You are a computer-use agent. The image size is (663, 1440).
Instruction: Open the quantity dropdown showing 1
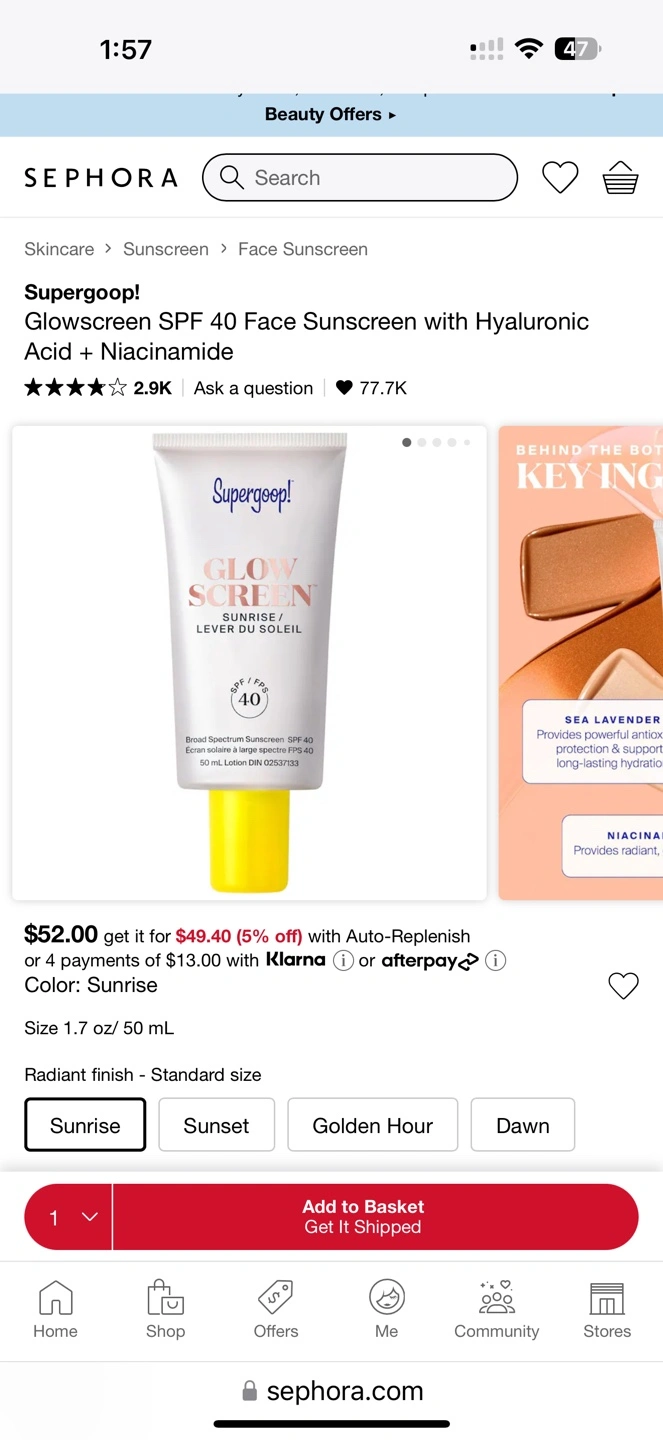69,1217
